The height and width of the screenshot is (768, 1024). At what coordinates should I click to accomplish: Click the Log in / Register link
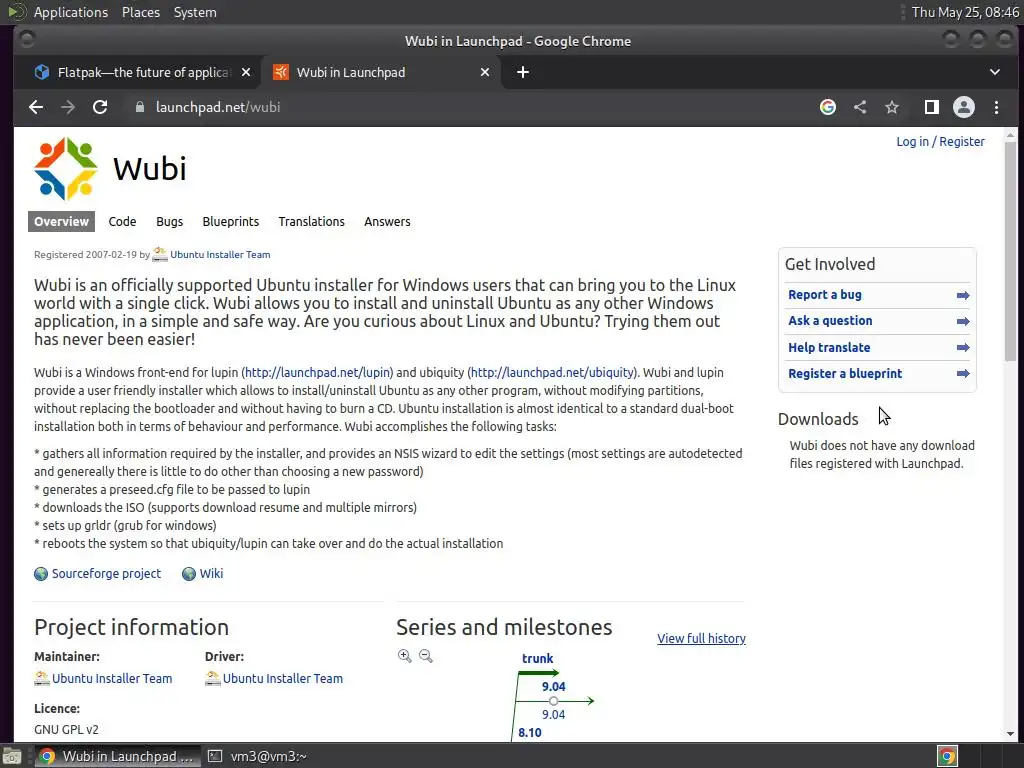click(x=940, y=141)
